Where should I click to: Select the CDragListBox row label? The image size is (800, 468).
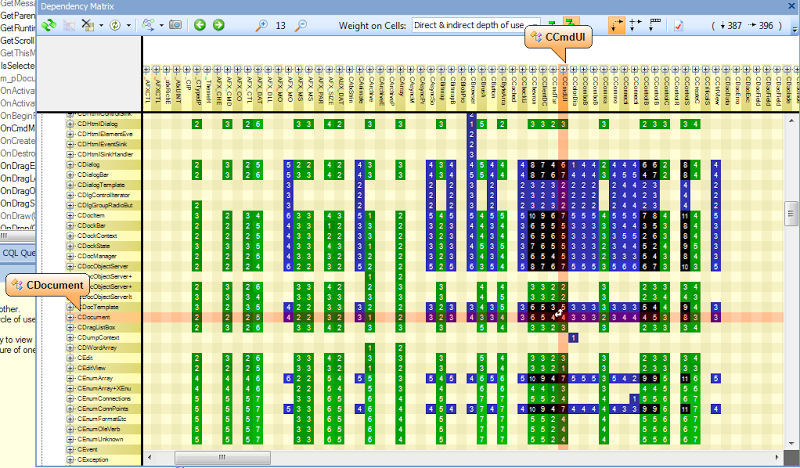(96, 328)
